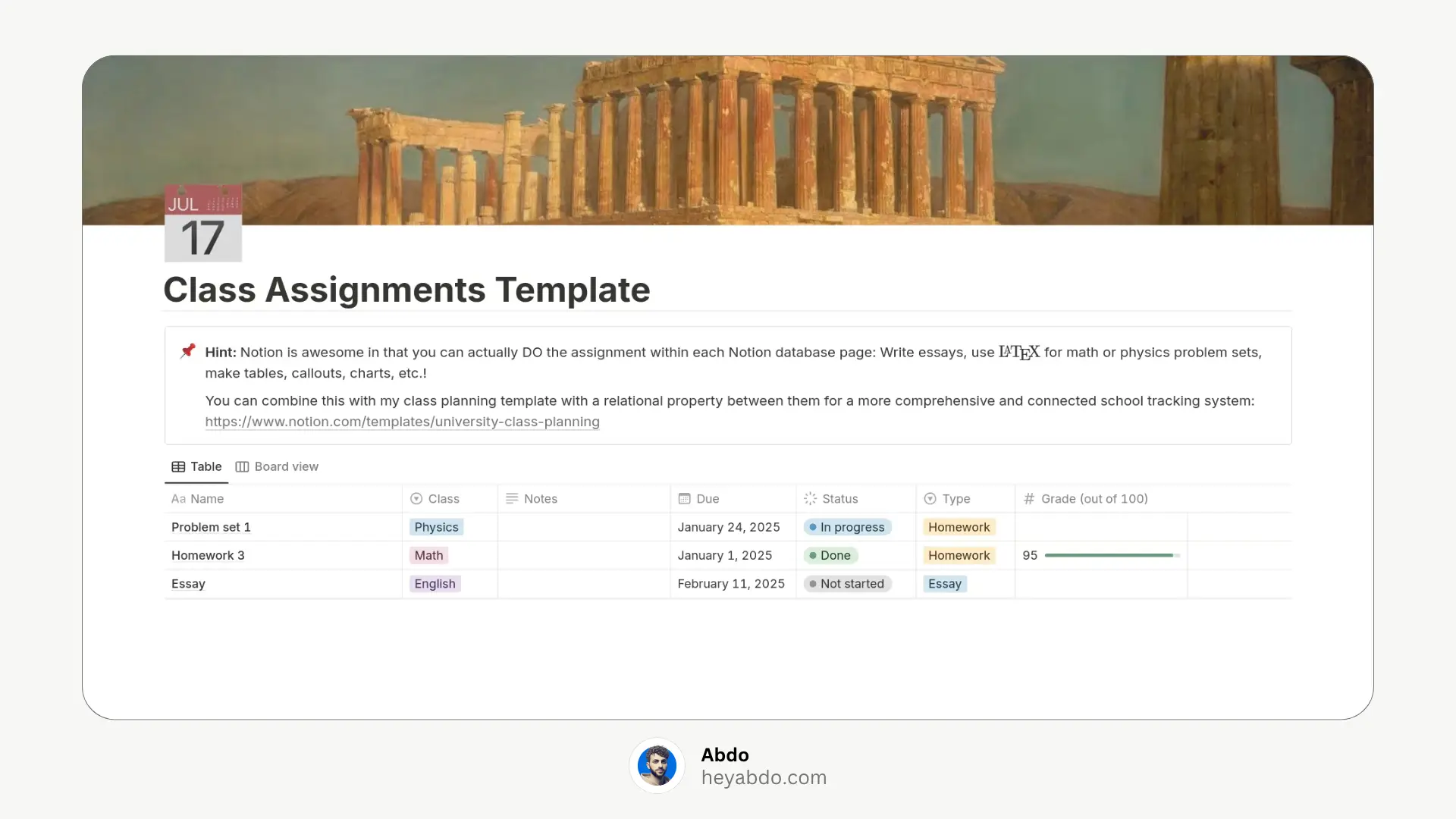Click the red pushpin icon in callout
Screen dimensions: 1456x819
click(187, 351)
